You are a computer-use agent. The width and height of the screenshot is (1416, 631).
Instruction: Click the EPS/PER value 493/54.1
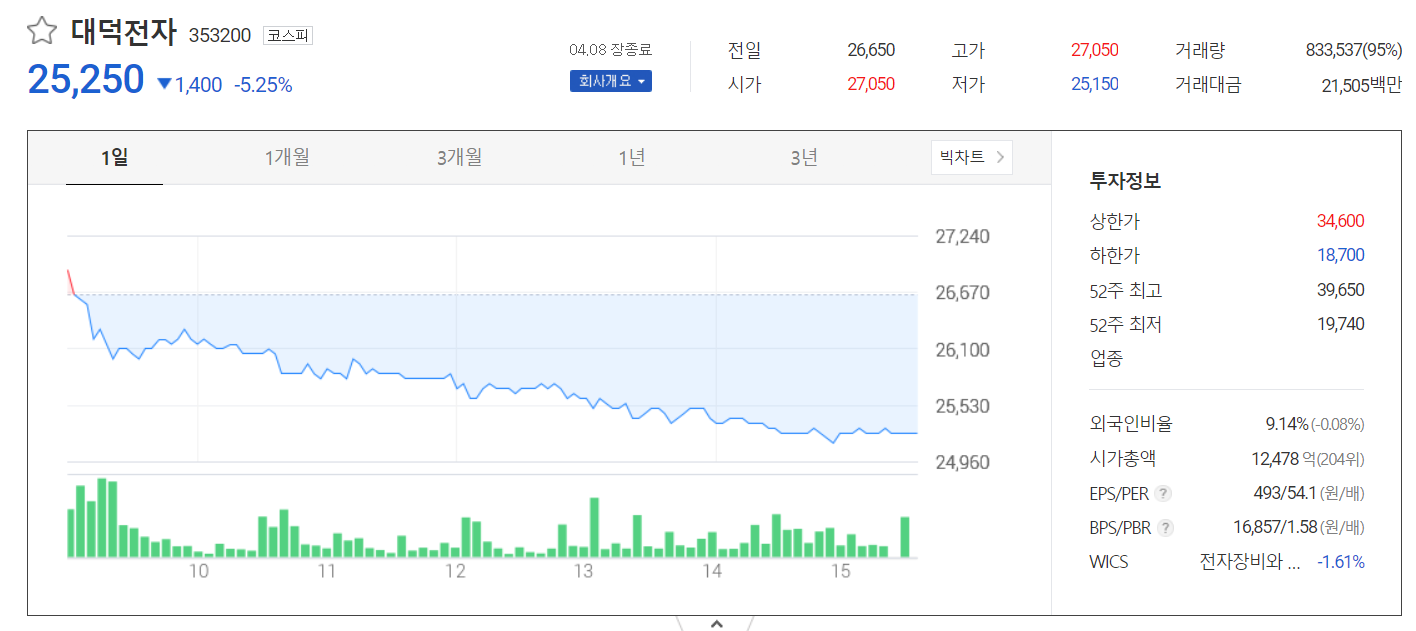pos(1285,493)
